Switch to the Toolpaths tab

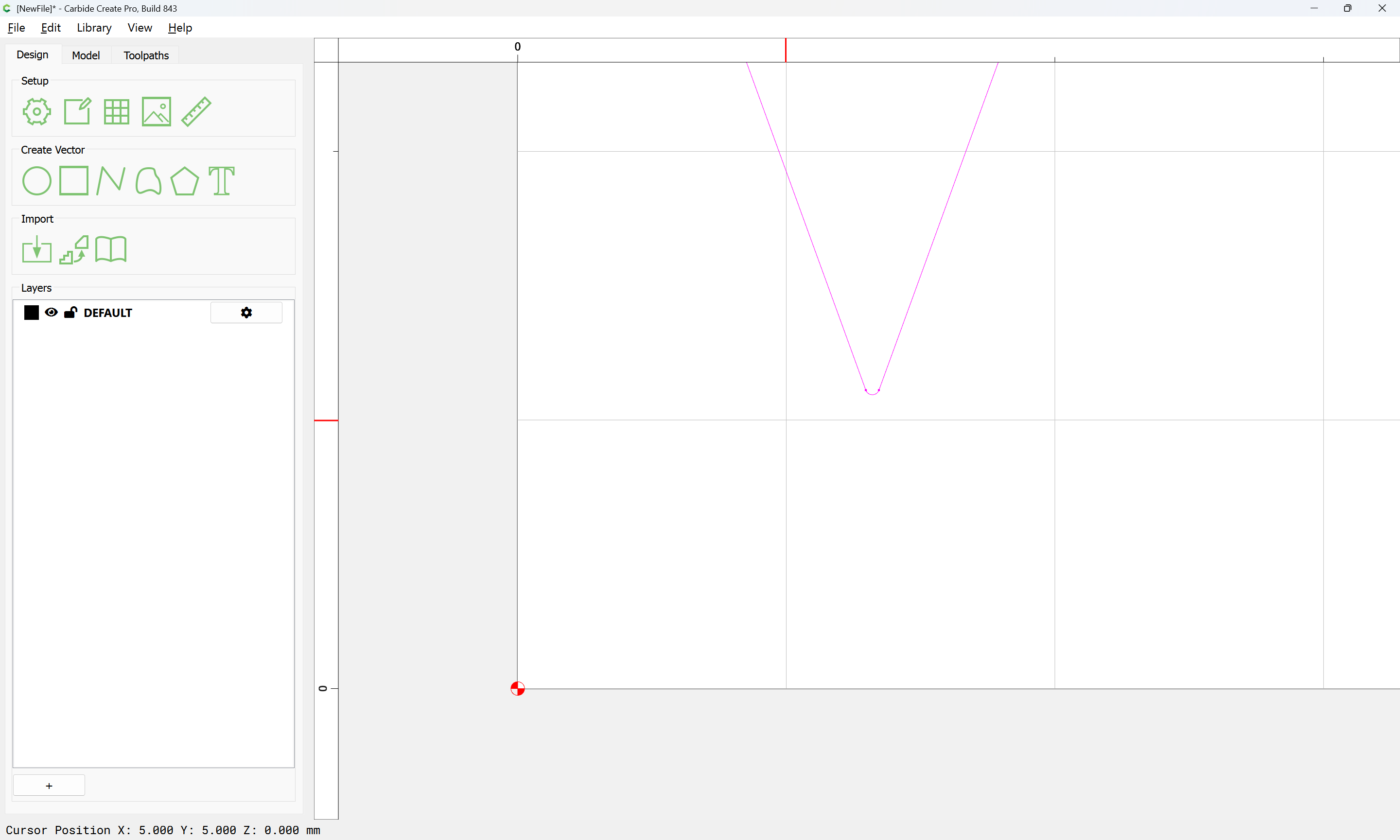[x=146, y=55]
